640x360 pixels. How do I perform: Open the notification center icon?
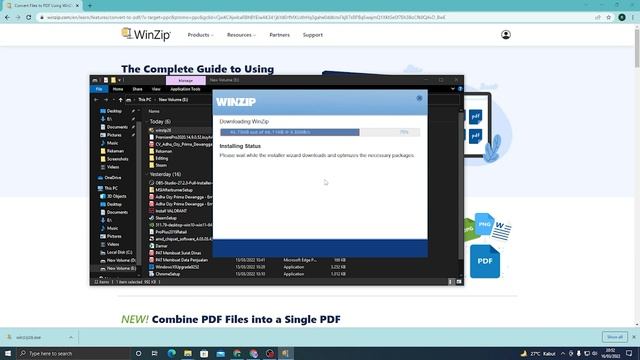tap(629, 353)
